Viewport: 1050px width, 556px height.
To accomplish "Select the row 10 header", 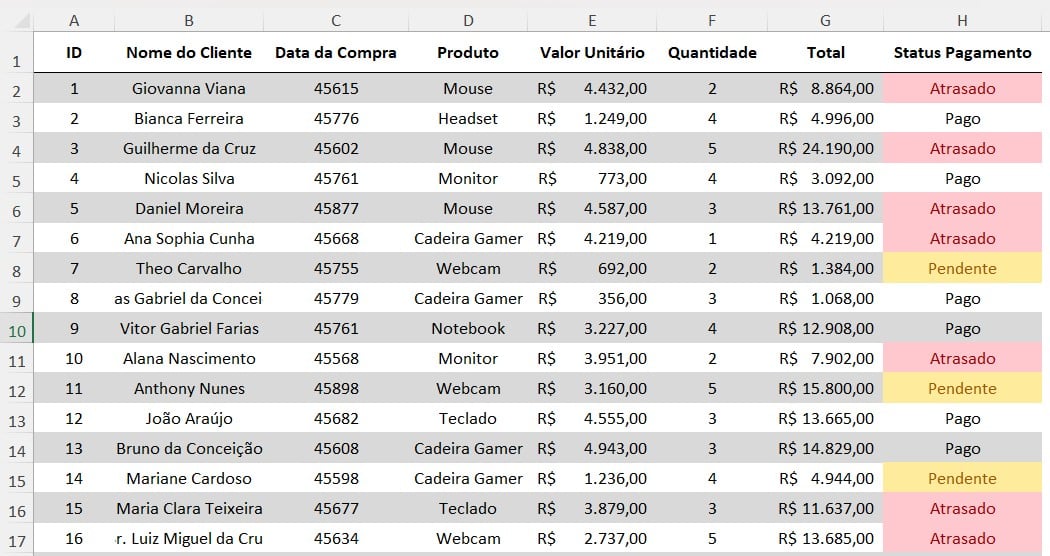I will (16, 329).
